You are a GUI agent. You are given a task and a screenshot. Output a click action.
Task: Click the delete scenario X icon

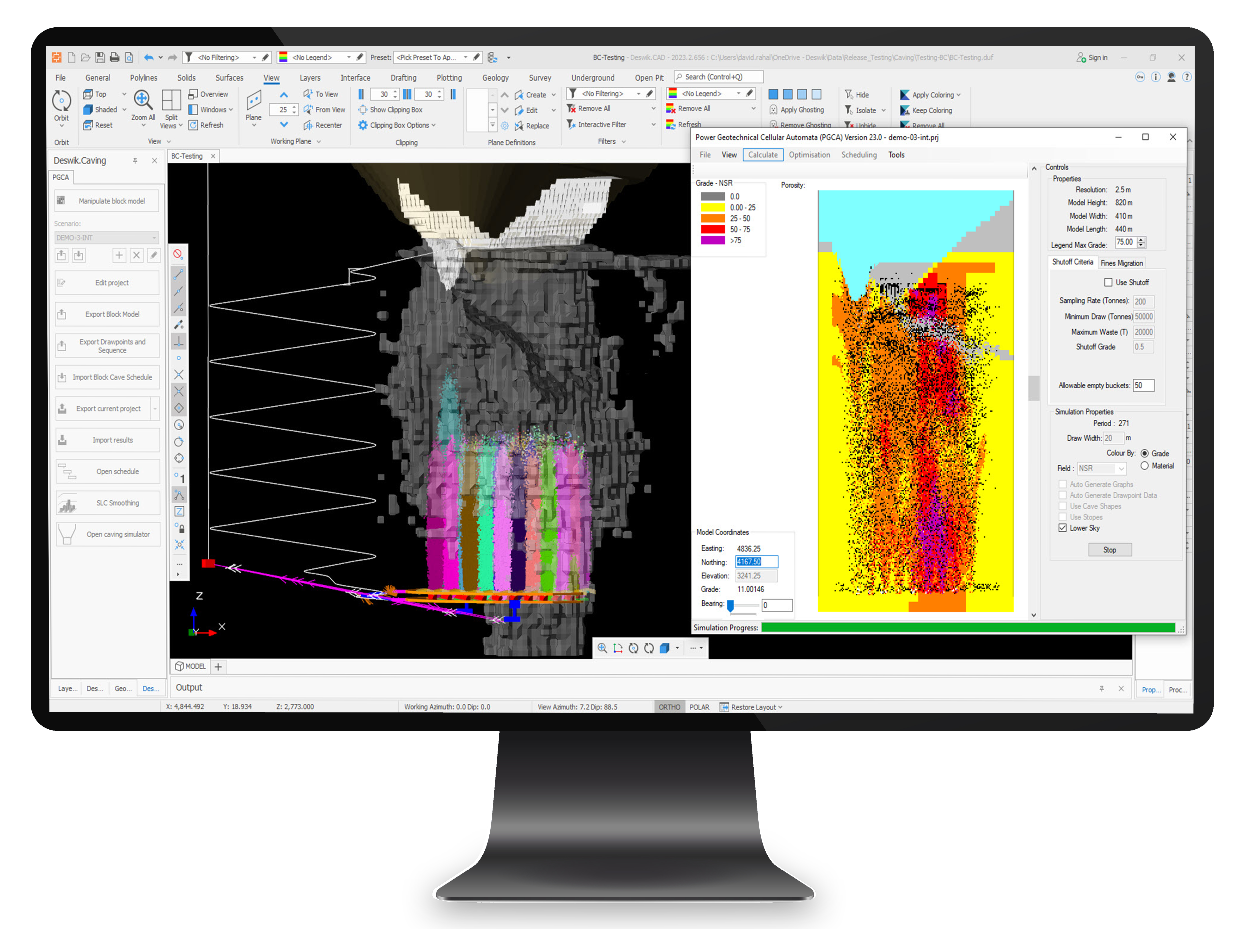pyautogui.click(x=136, y=256)
